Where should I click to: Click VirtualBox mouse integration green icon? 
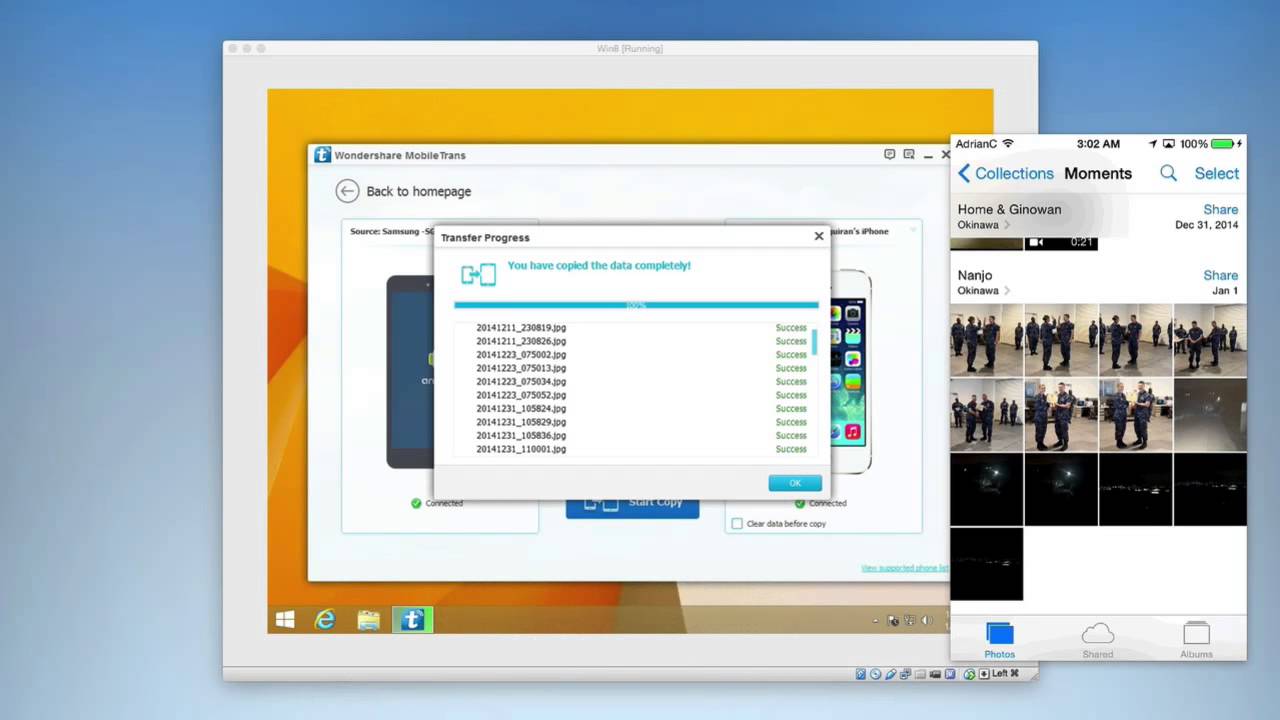970,674
